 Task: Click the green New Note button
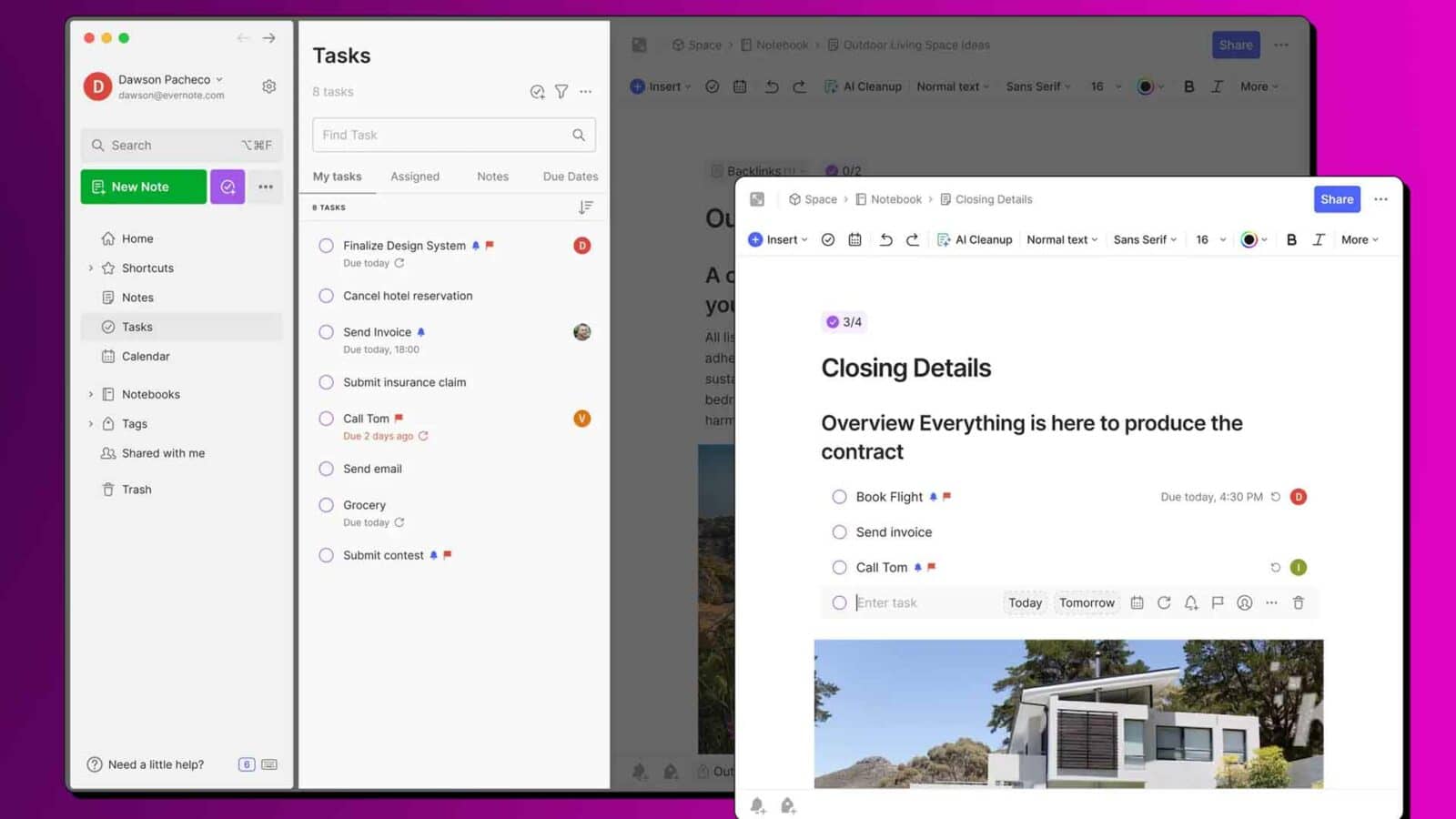[143, 187]
